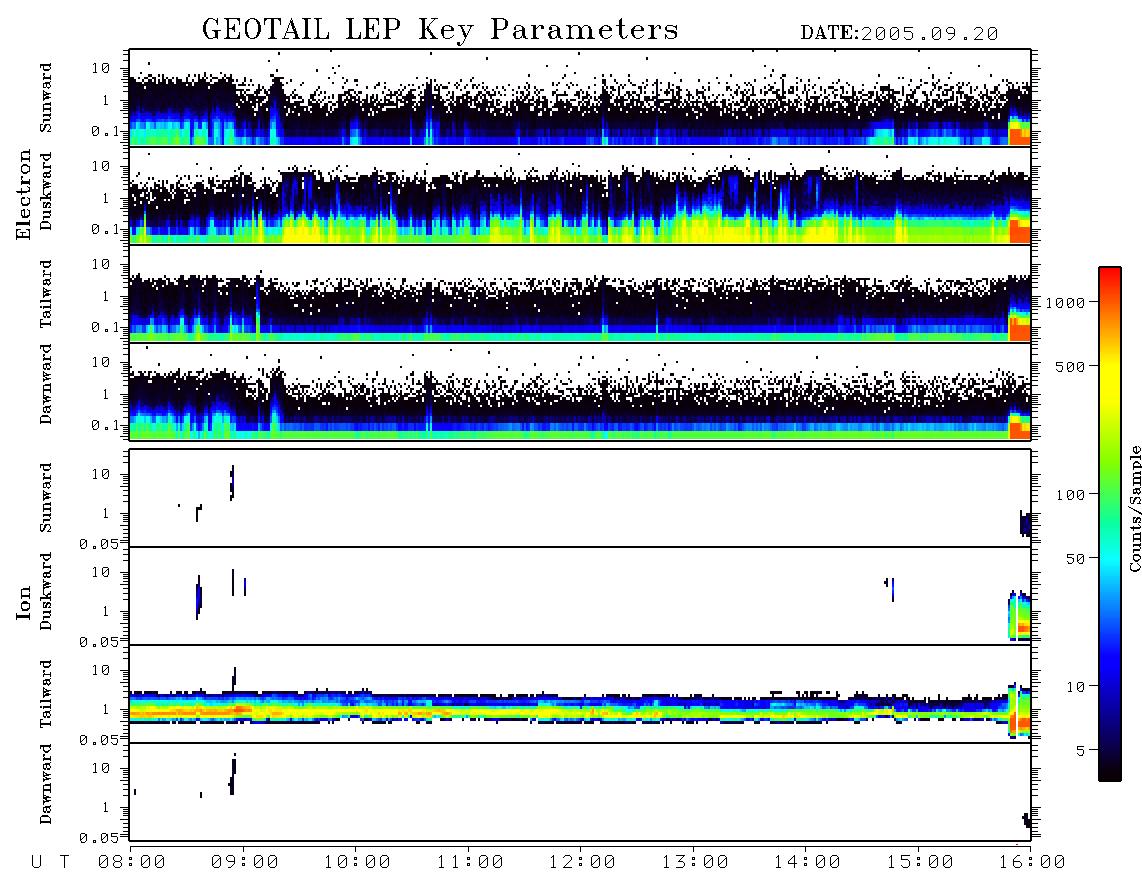
Task: Click the 100 colorbar tick label
Action: (1071, 495)
